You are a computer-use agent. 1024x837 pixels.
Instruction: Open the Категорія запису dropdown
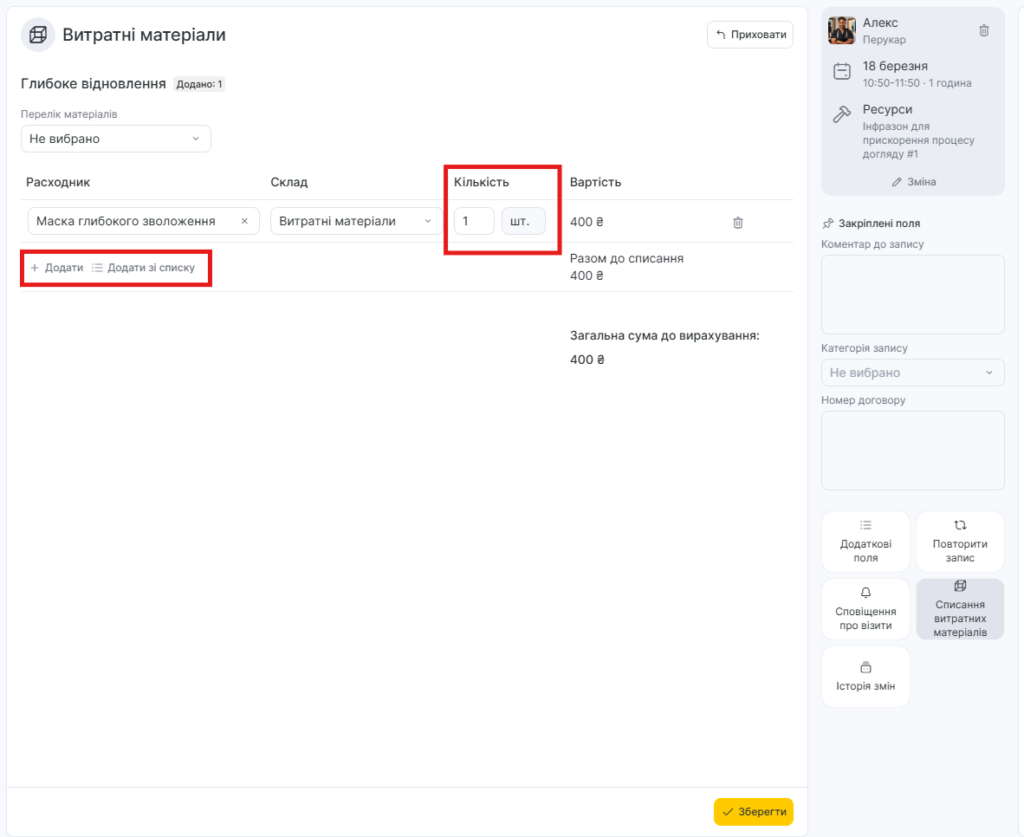[x=912, y=373]
